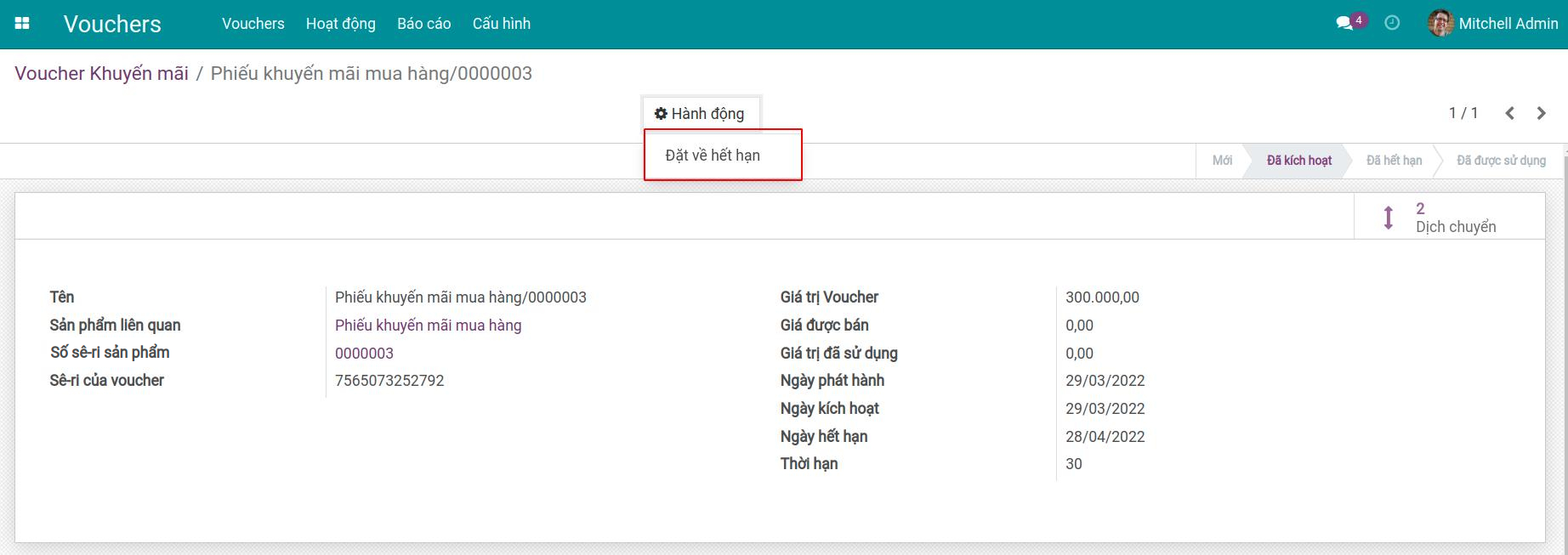Image resolution: width=1568 pixels, height=555 pixels.
Task: Open related product Phiếu khuyến mãi mua hàng
Action: [x=428, y=326]
